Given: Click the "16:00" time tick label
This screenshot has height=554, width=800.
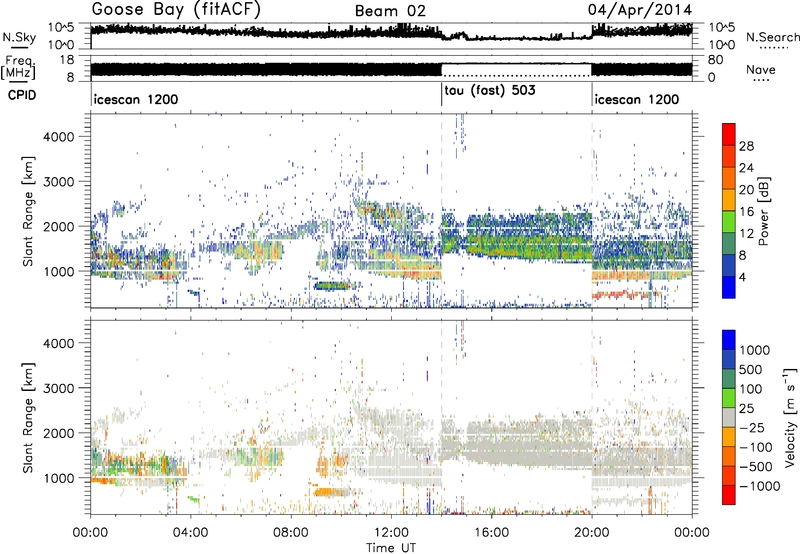Looking at the screenshot, I should click(491, 533).
